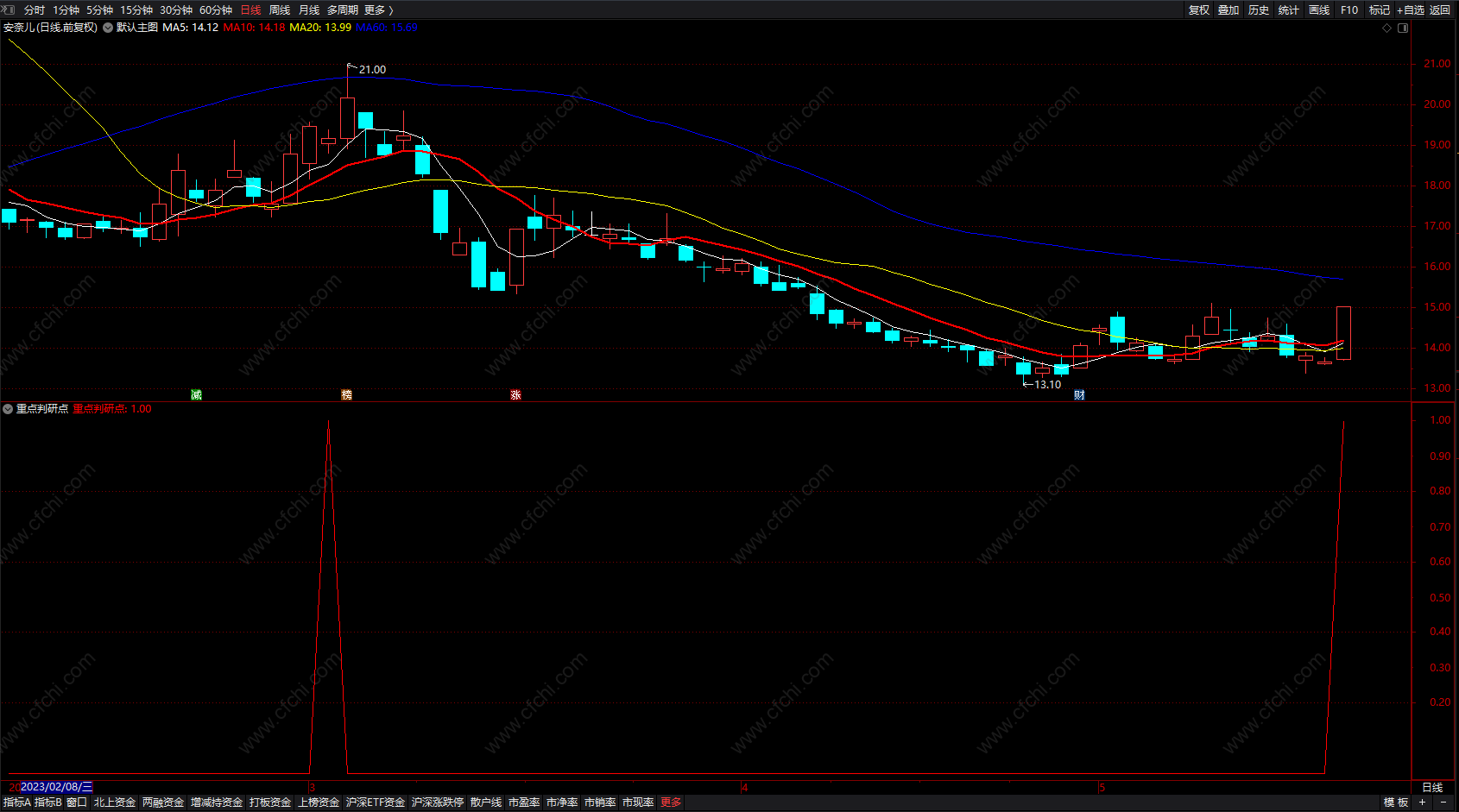The height and width of the screenshot is (812, 1459).
Task: Select the 60分钟 period tab
Action: coord(216,9)
